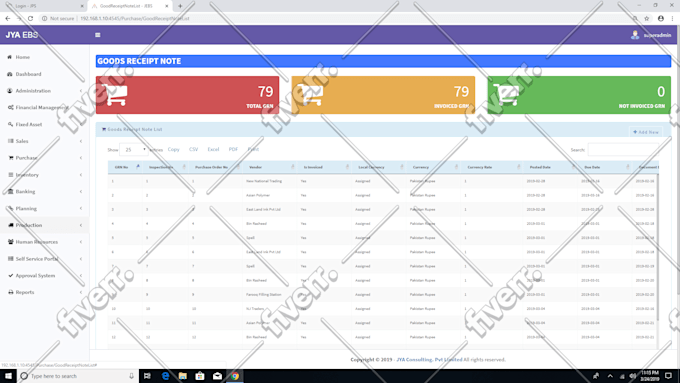This screenshot has width=680, height=383.
Task: Expand the Sales menu chevron
Action: pyautogui.click(x=81, y=141)
